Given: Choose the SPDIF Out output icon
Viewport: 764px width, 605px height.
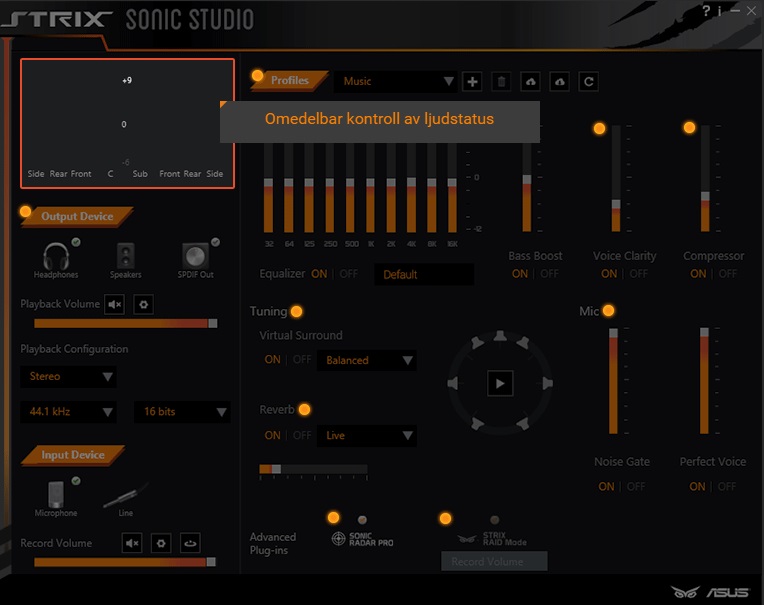Looking at the screenshot, I should point(196,256).
